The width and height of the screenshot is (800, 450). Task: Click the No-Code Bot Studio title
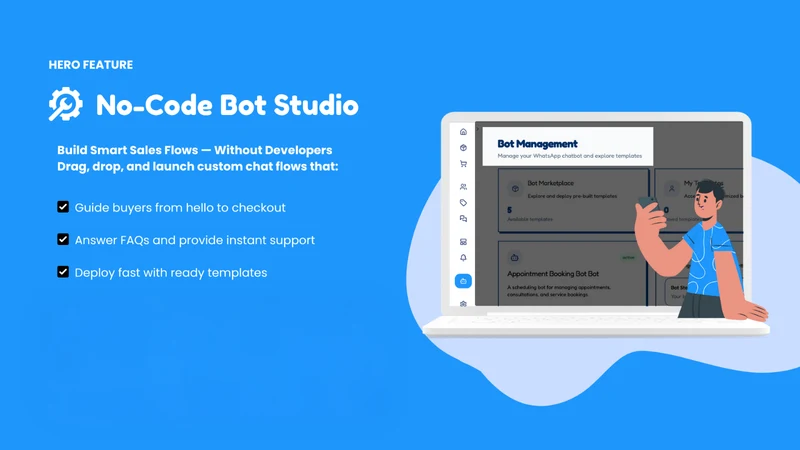pos(227,105)
